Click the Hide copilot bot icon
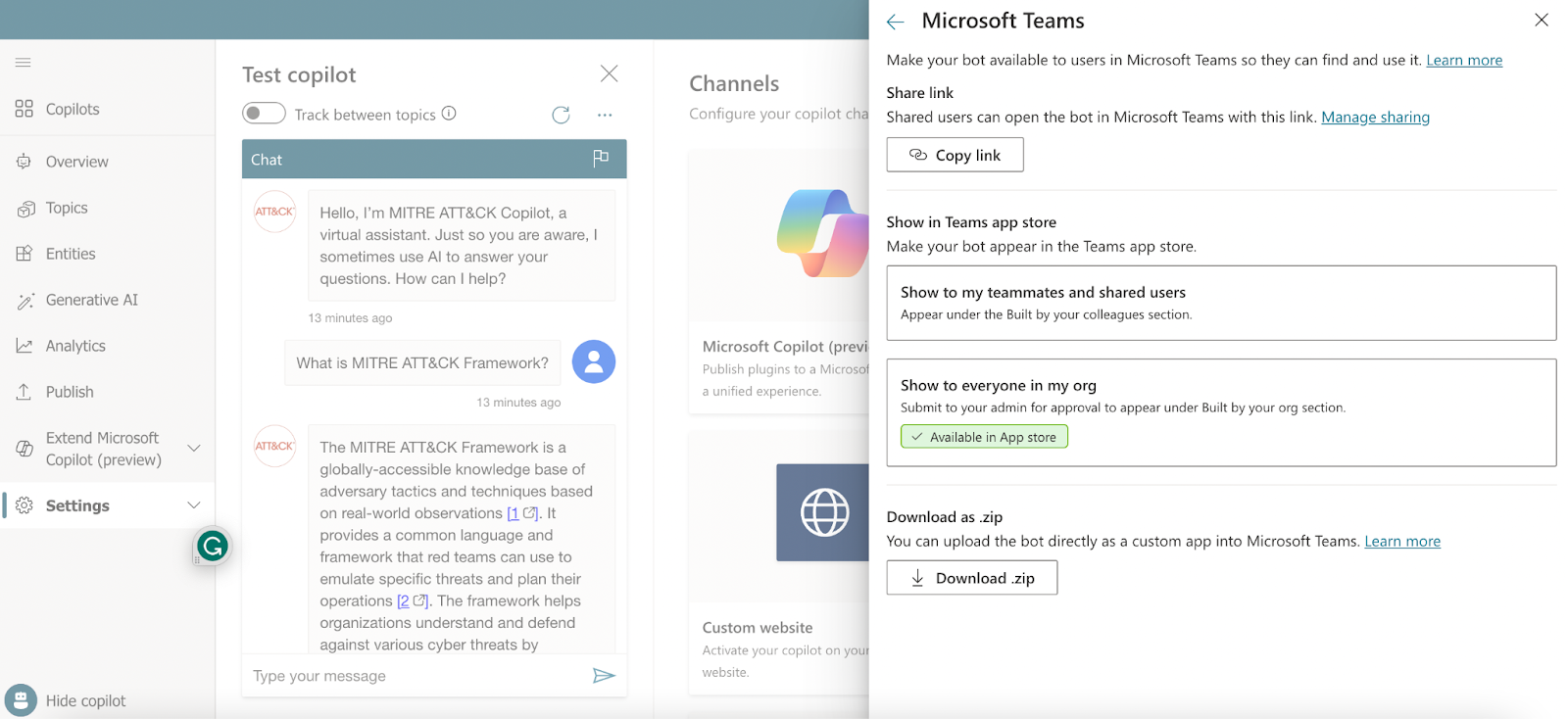 pyautogui.click(x=21, y=700)
